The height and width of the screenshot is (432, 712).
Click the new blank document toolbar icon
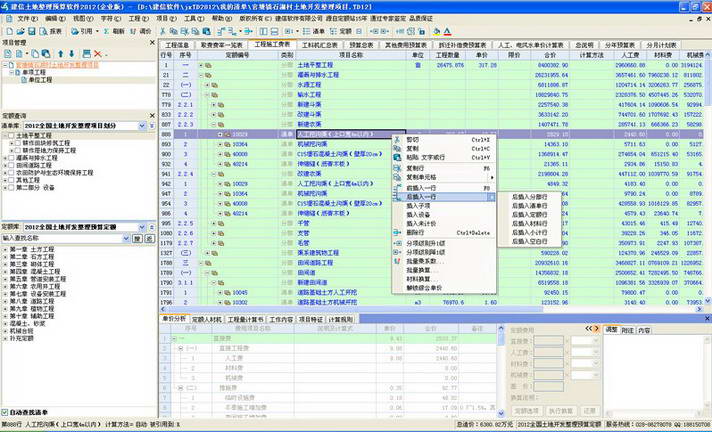click(x=9, y=31)
